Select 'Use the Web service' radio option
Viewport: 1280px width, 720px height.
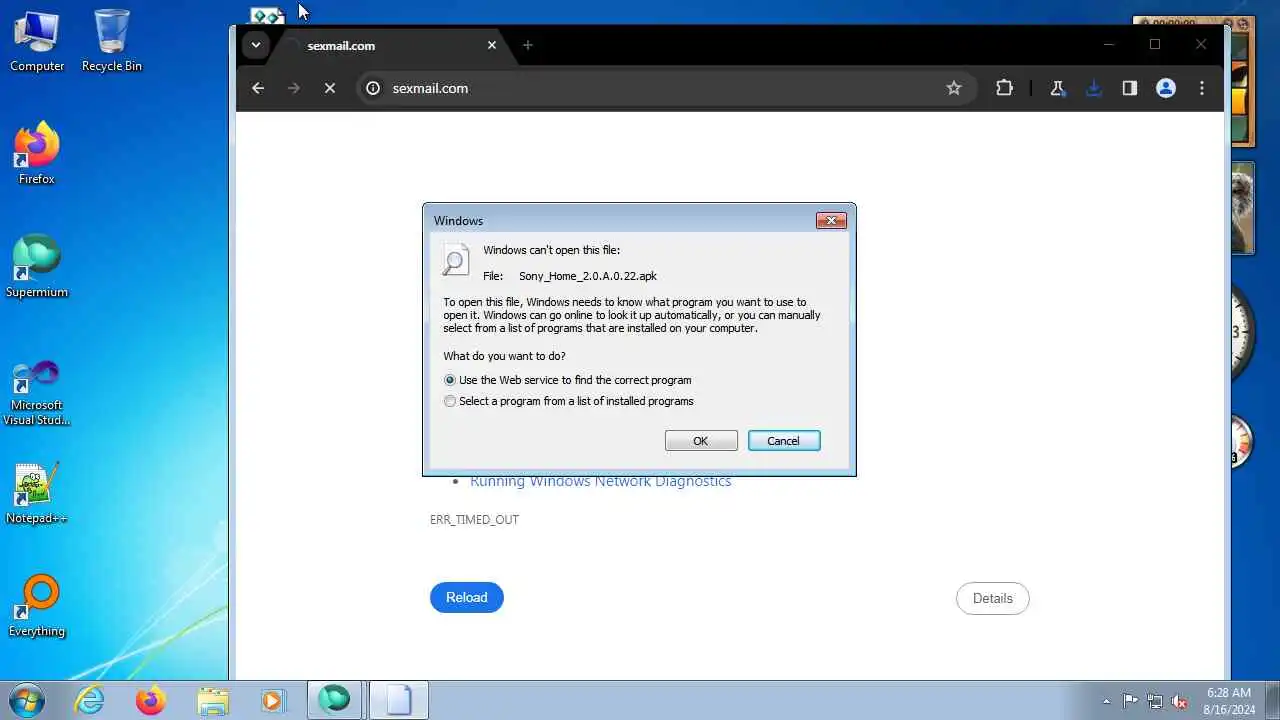coord(568,380)
